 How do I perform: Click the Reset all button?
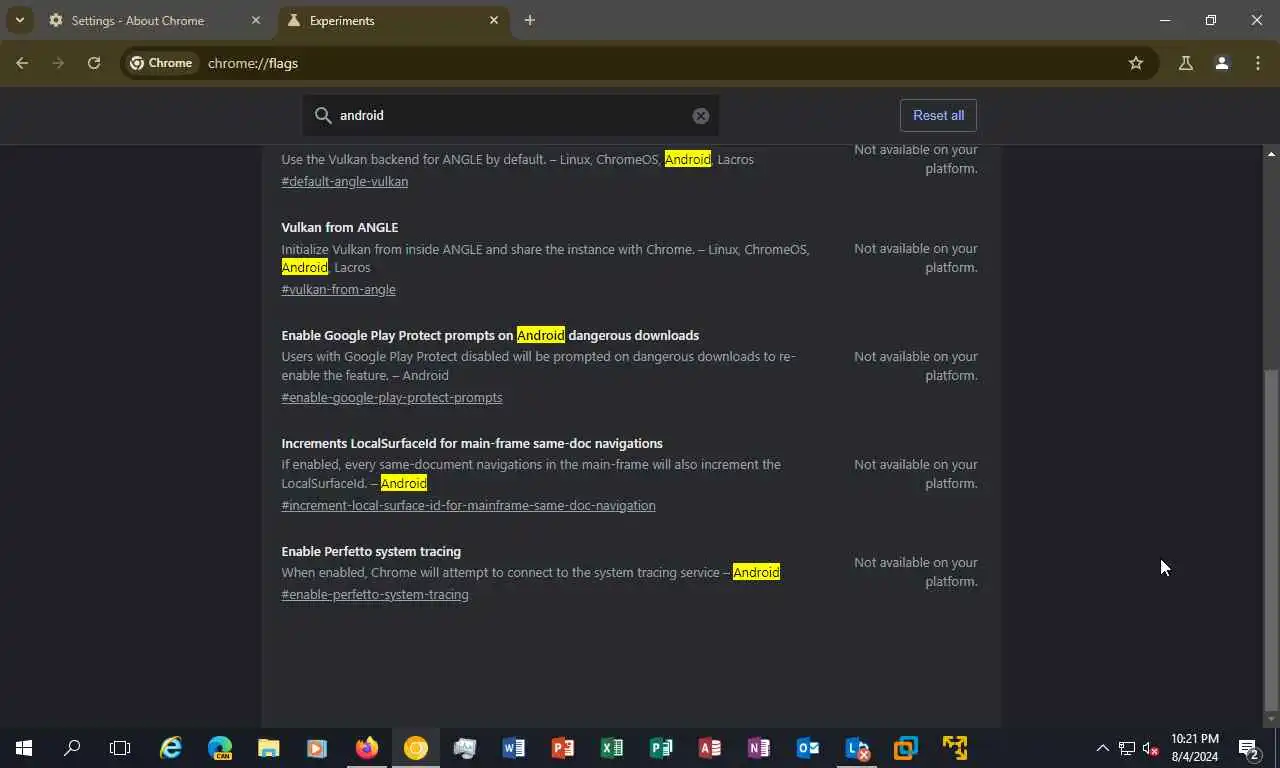(x=938, y=115)
